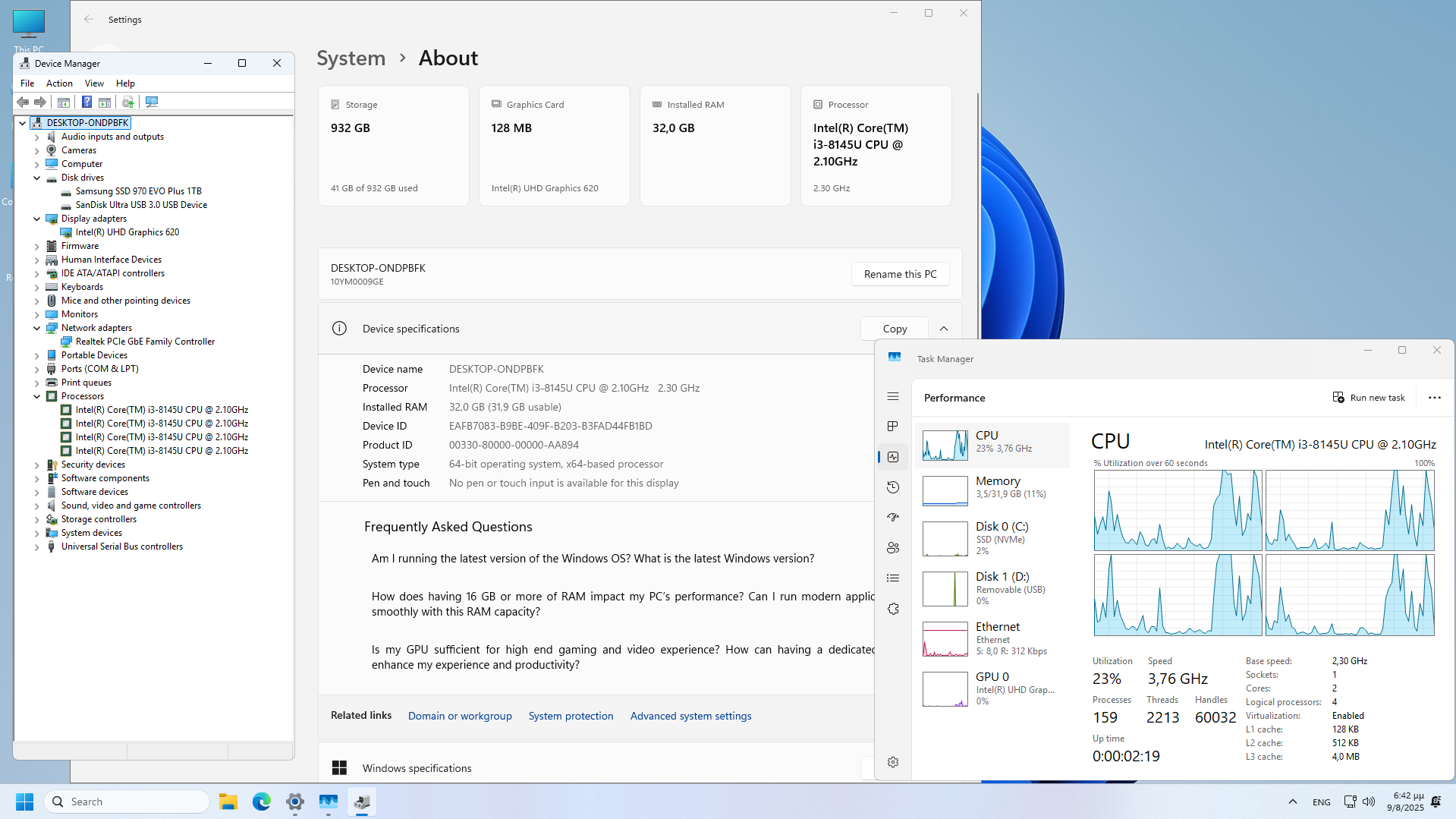Open File Explorer from taskbar

point(228,802)
